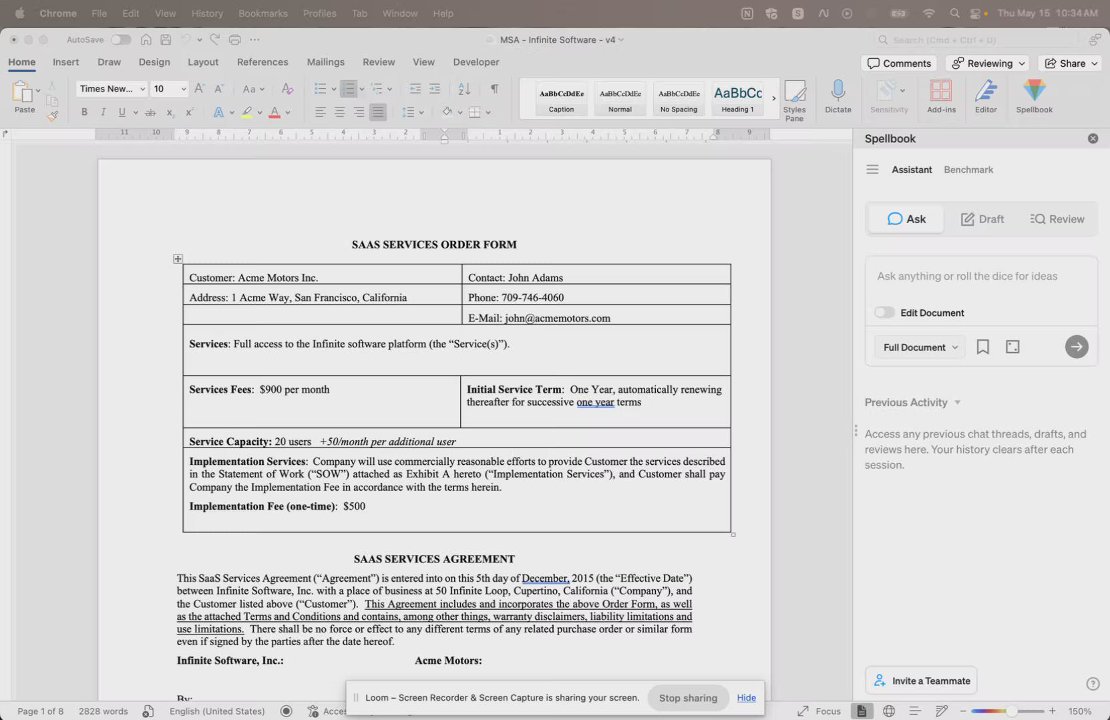
Task: Expand the Previous Activity section
Action: coord(912,402)
